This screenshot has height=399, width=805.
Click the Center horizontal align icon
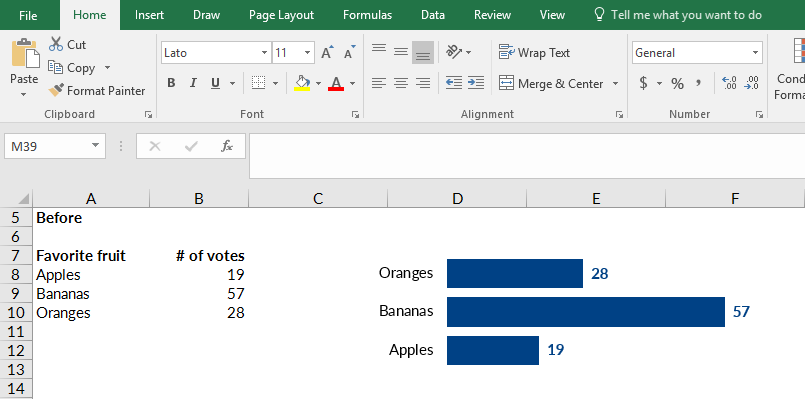pyautogui.click(x=400, y=83)
